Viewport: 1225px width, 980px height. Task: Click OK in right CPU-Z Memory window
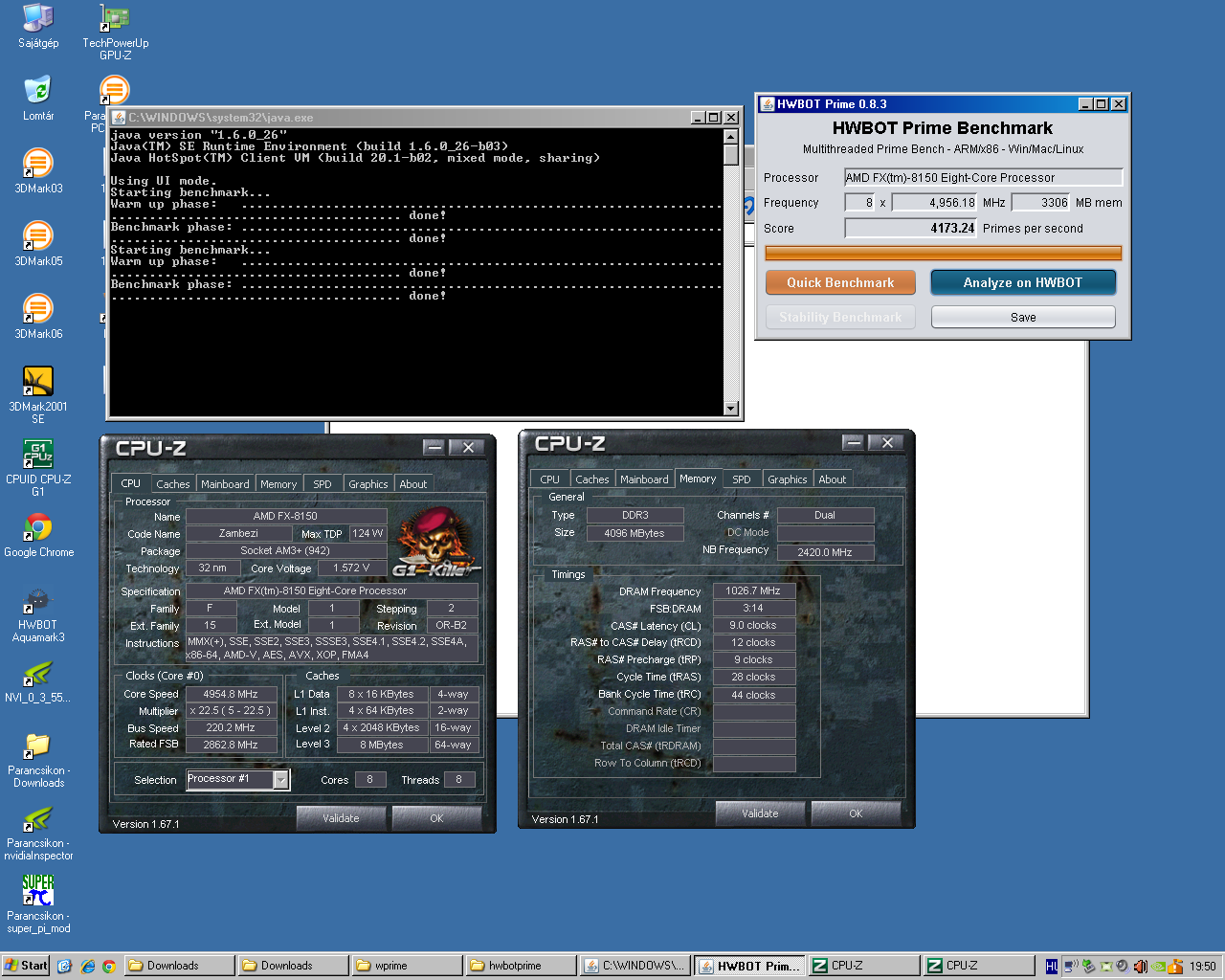pyautogui.click(x=856, y=813)
